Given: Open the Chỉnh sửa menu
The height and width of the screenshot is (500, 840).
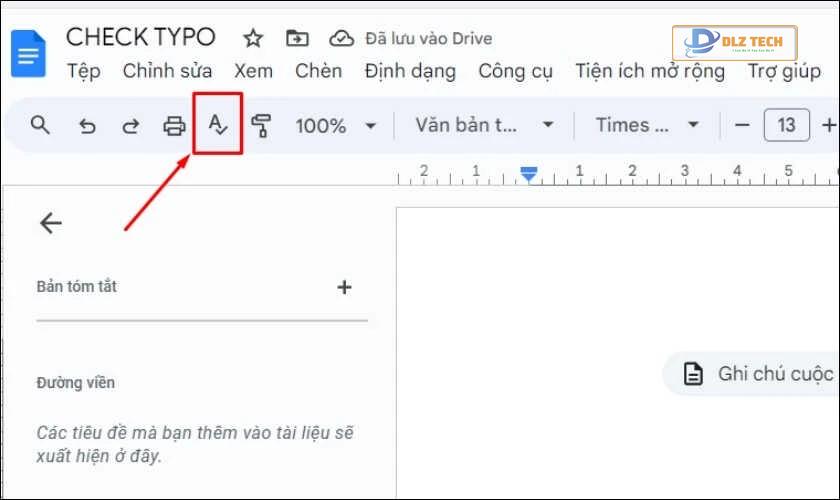Looking at the screenshot, I should [167, 71].
